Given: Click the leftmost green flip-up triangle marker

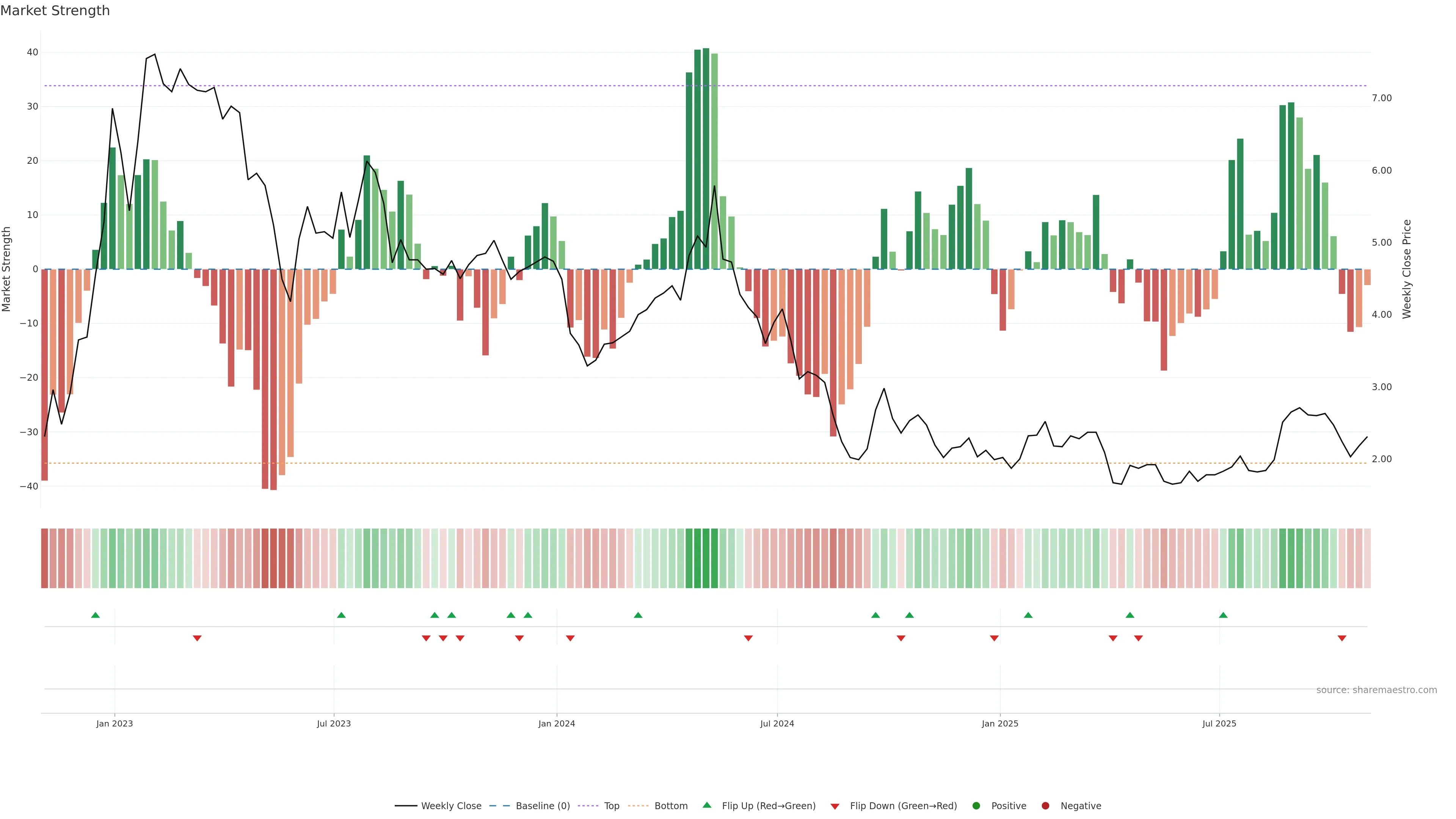Looking at the screenshot, I should [x=96, y=615].
